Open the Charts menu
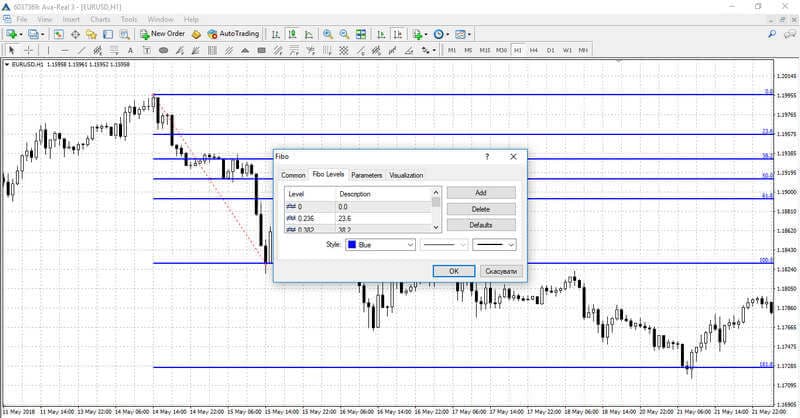The width and height of the screenshot is (800, 418). pos(100,19)
